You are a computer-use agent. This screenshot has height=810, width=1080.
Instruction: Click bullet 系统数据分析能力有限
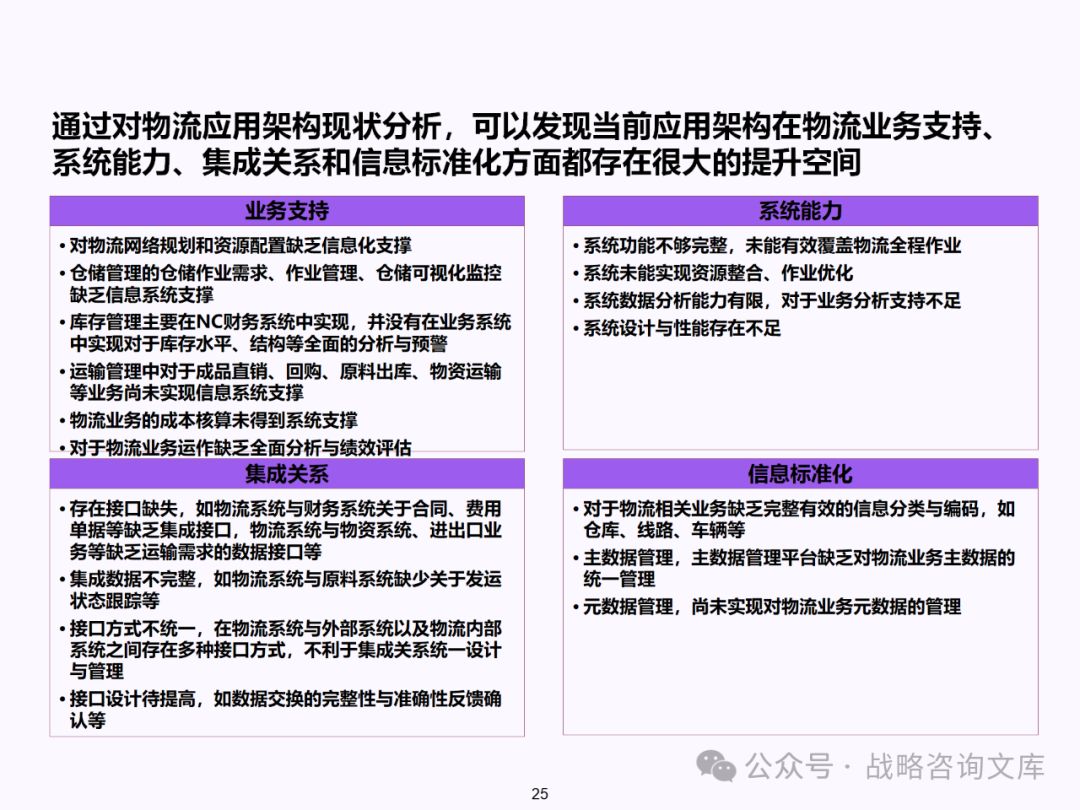pos(767,300)
